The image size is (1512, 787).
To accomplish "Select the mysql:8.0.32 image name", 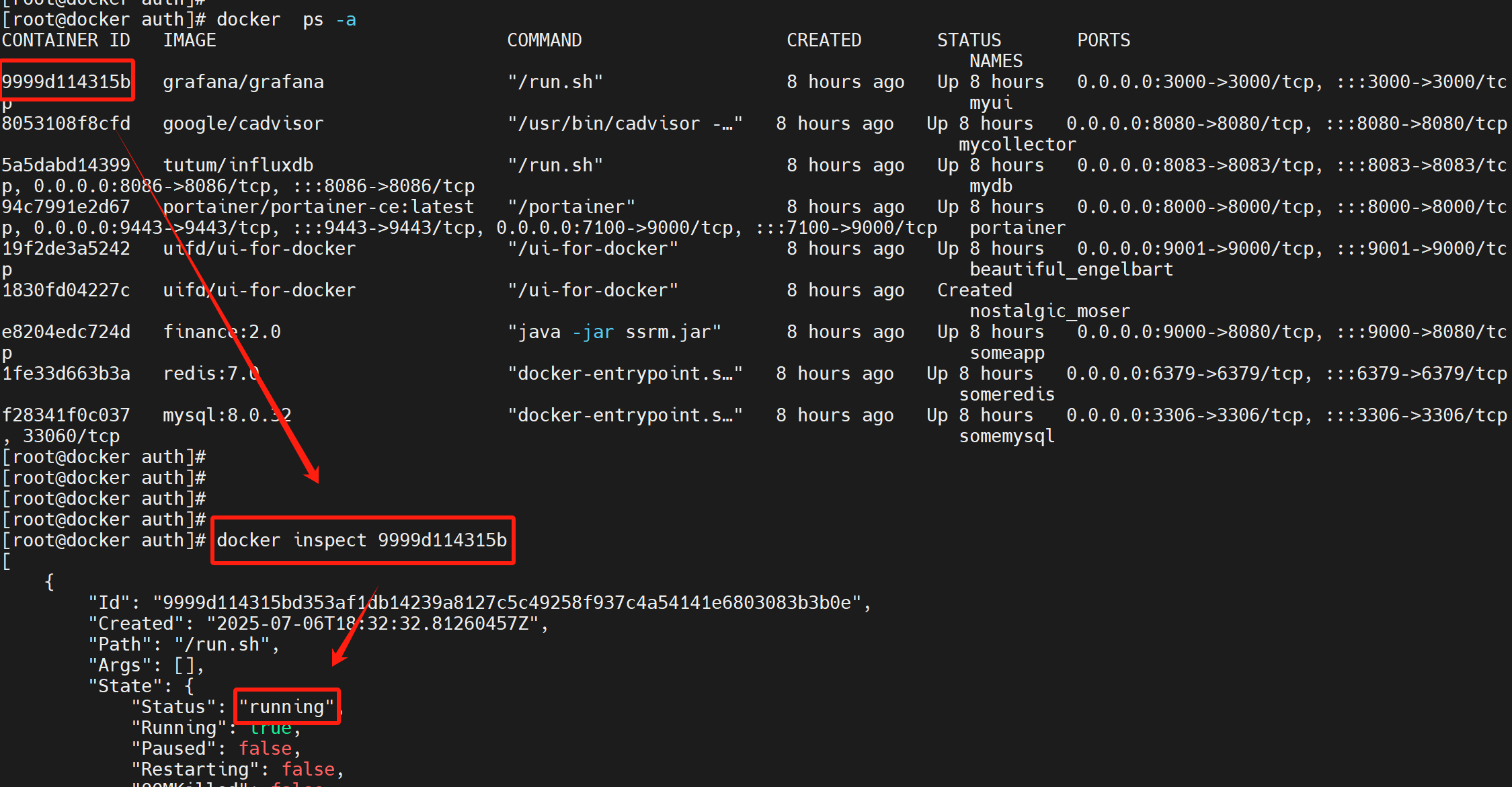I will click(227, 415).
